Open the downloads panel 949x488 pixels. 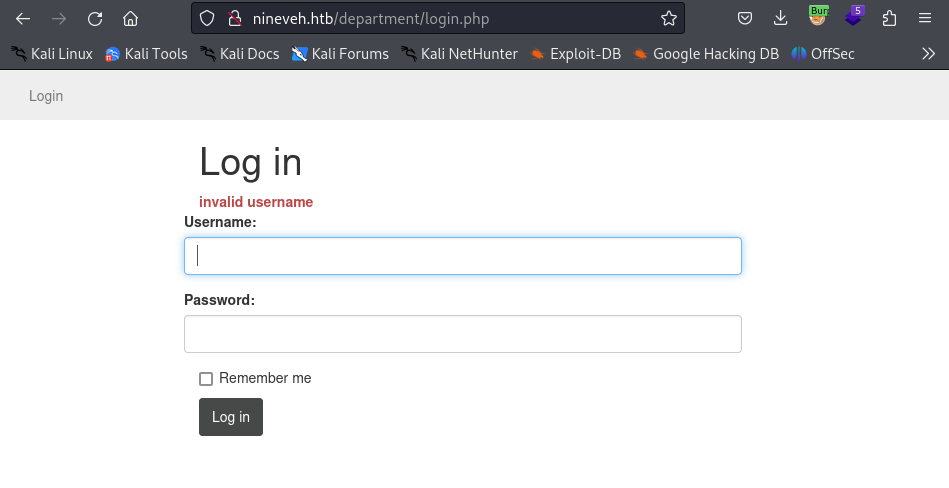781,18
